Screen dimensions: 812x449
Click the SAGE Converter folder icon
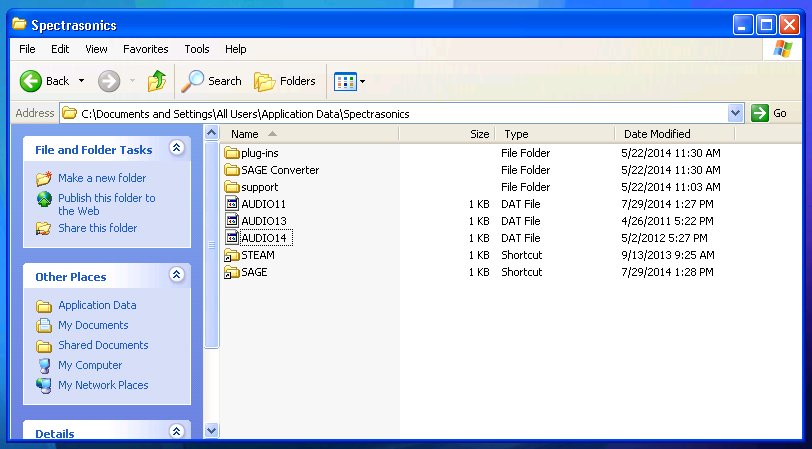[231, 170]
